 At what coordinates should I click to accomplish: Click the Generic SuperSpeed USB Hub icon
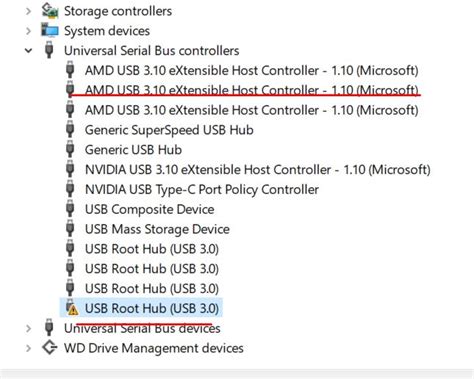click(70, 129)
